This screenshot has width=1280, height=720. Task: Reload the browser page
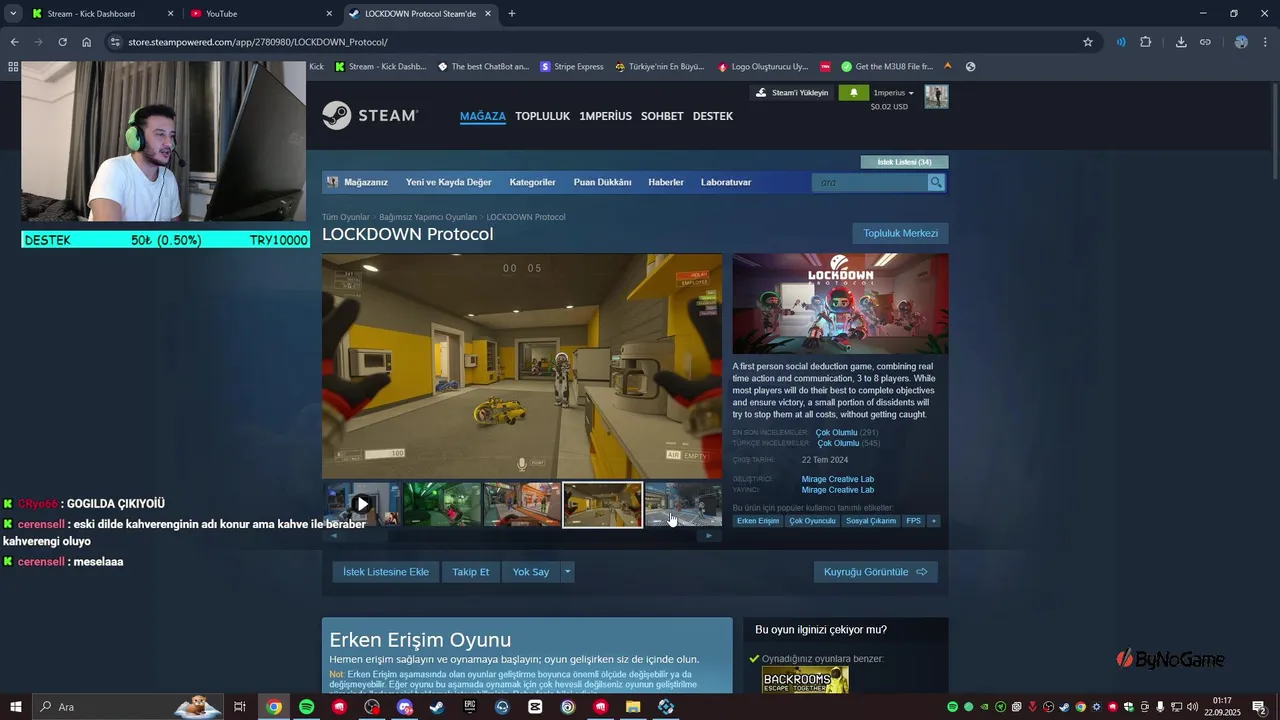(62, 42)
